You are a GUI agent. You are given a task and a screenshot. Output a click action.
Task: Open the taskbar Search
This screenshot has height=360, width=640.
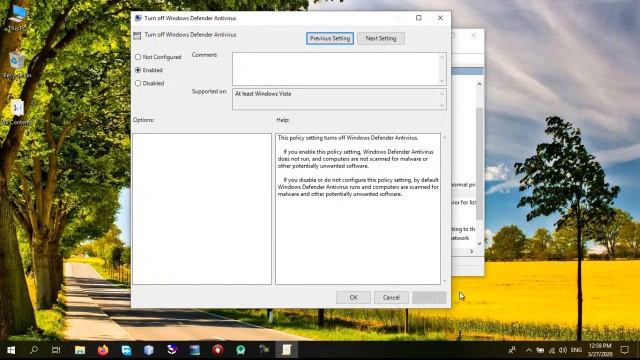tap(34, 350)
